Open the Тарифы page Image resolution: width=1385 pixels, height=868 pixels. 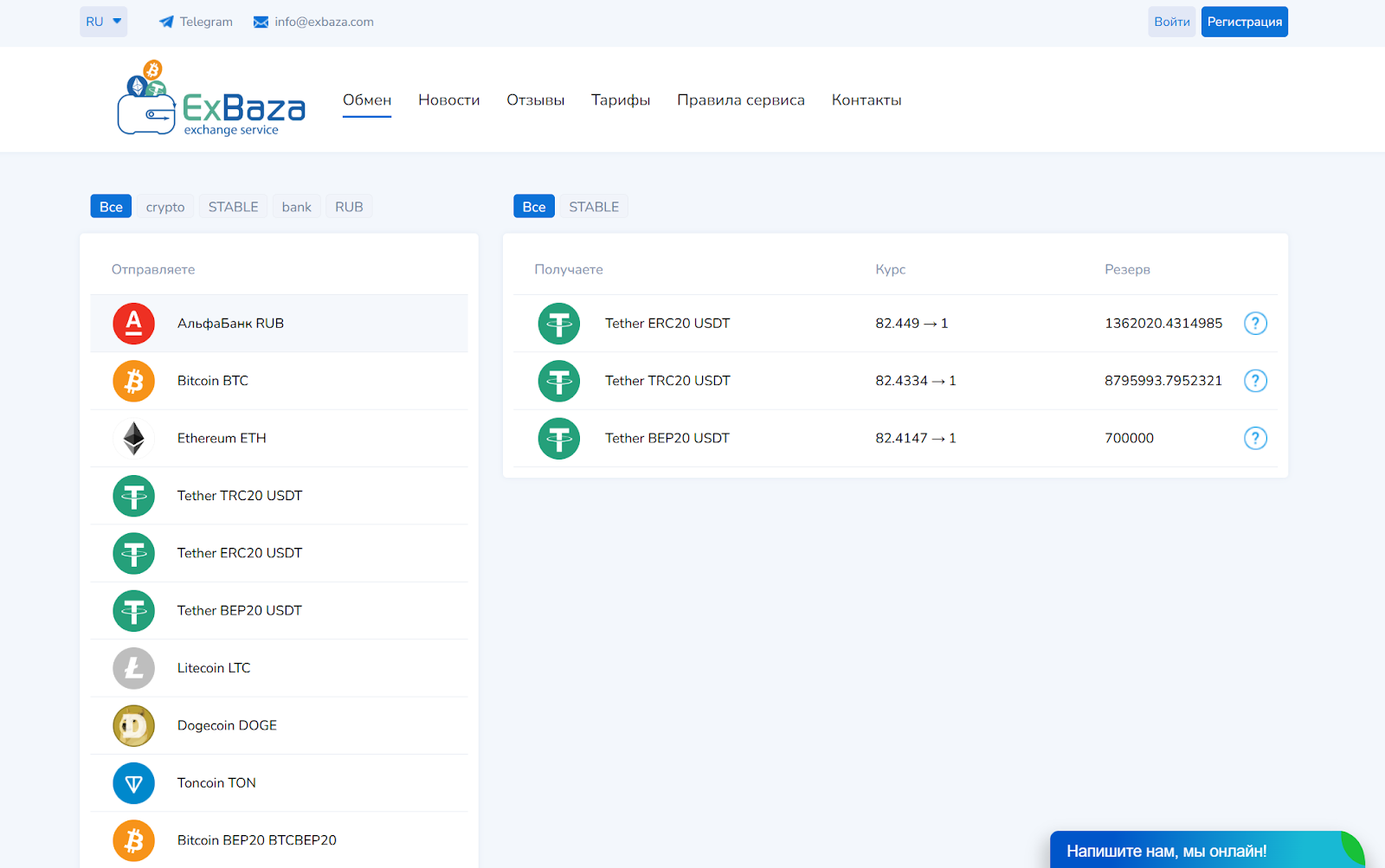[x=621, y=100]
